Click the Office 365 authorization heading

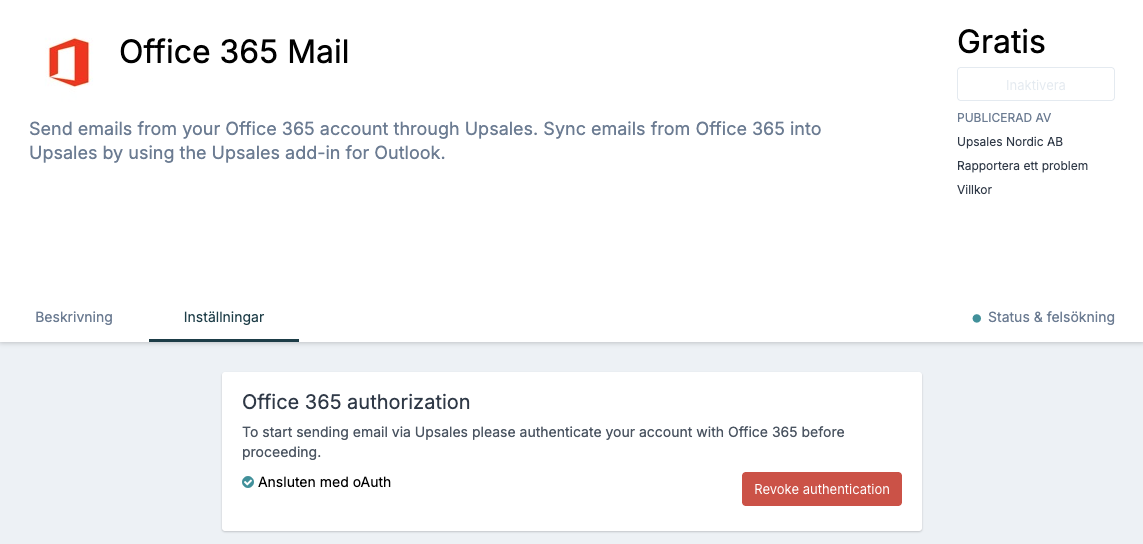tap(356, 402)
